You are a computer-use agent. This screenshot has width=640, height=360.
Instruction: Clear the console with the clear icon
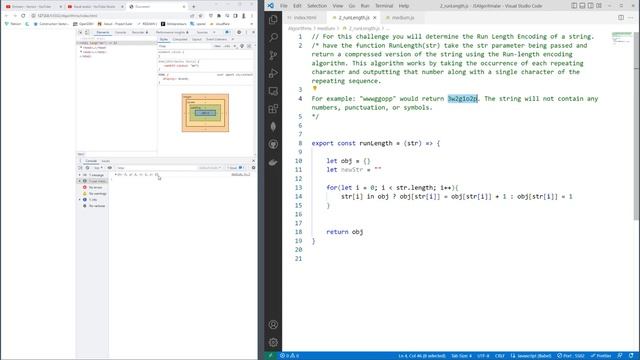(x=87, y=168)
